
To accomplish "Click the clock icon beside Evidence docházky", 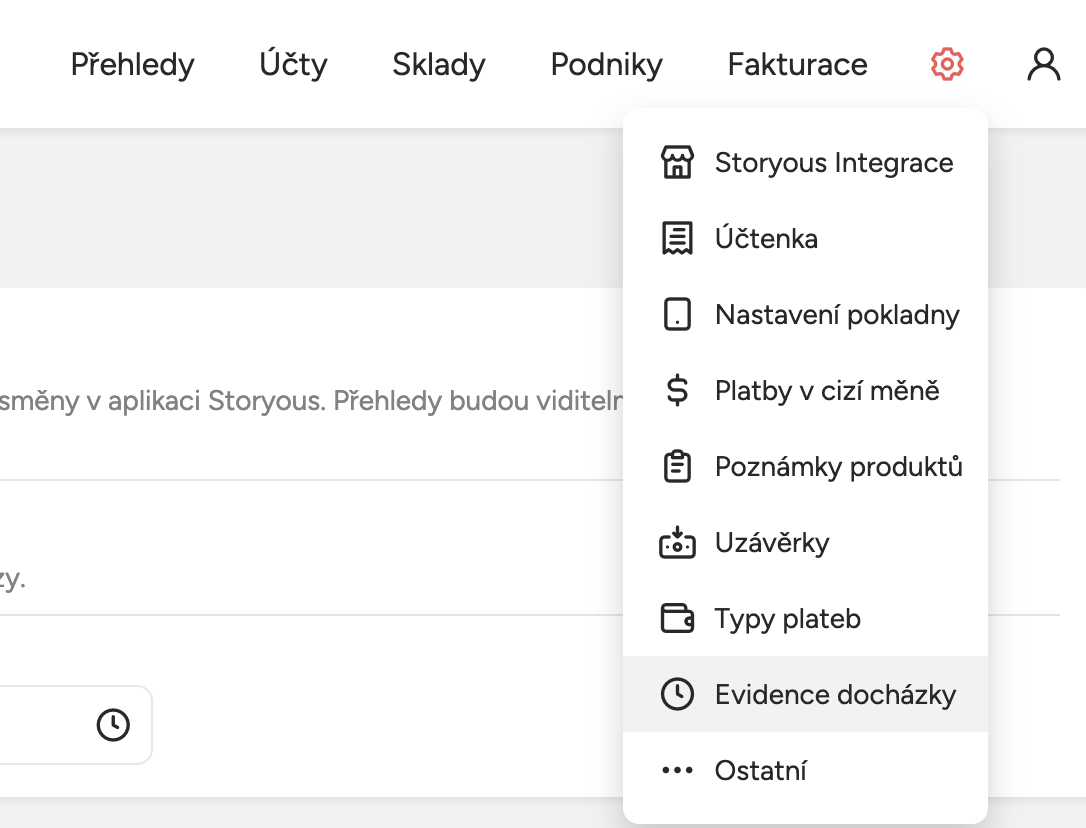I will tap(678, 694).
